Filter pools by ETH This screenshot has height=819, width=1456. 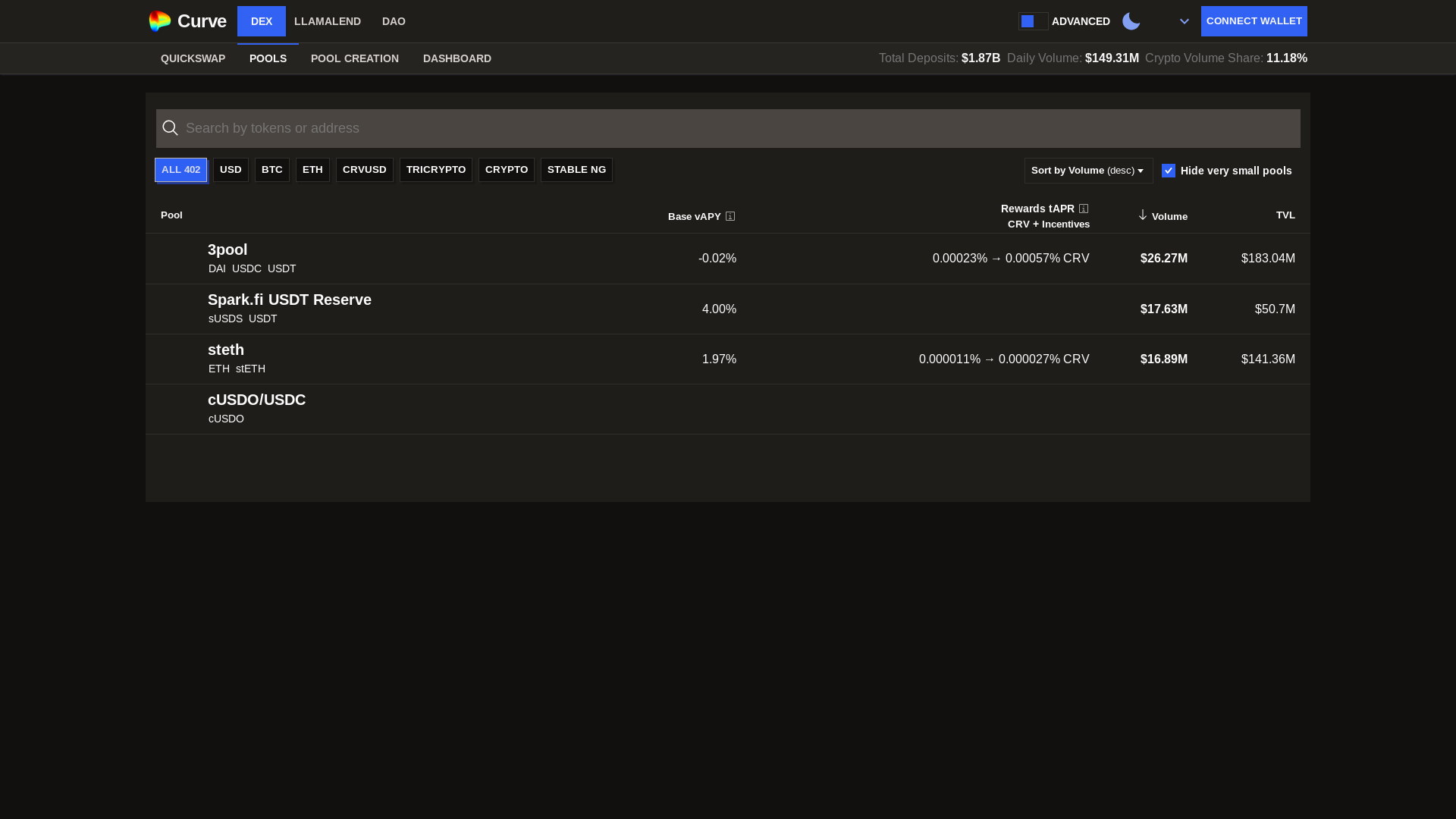312,170
